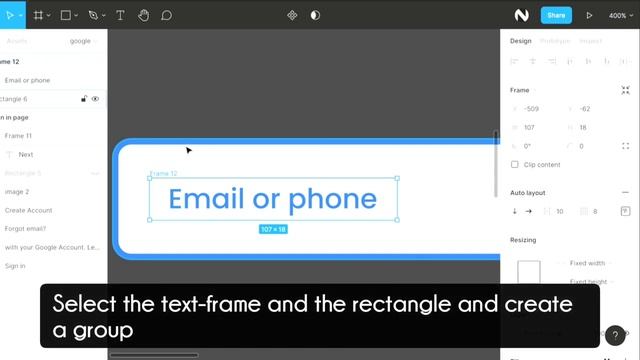Set auto layout direction to horizontal
Viewport: 640px width, 360px height.
pos(529,211)
